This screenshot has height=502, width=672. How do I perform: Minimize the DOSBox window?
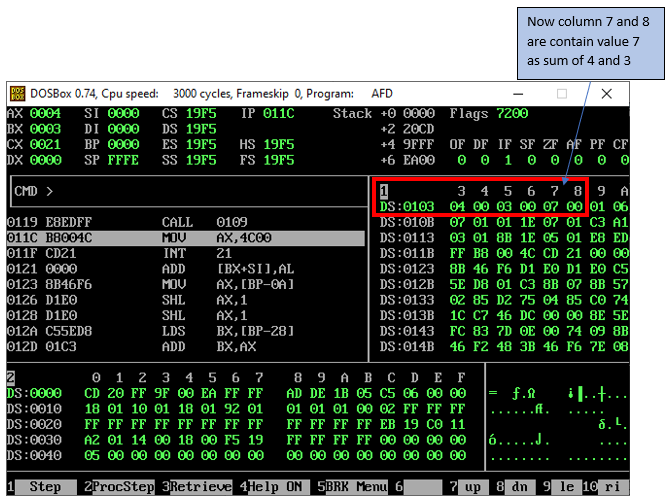pos(518,94)
